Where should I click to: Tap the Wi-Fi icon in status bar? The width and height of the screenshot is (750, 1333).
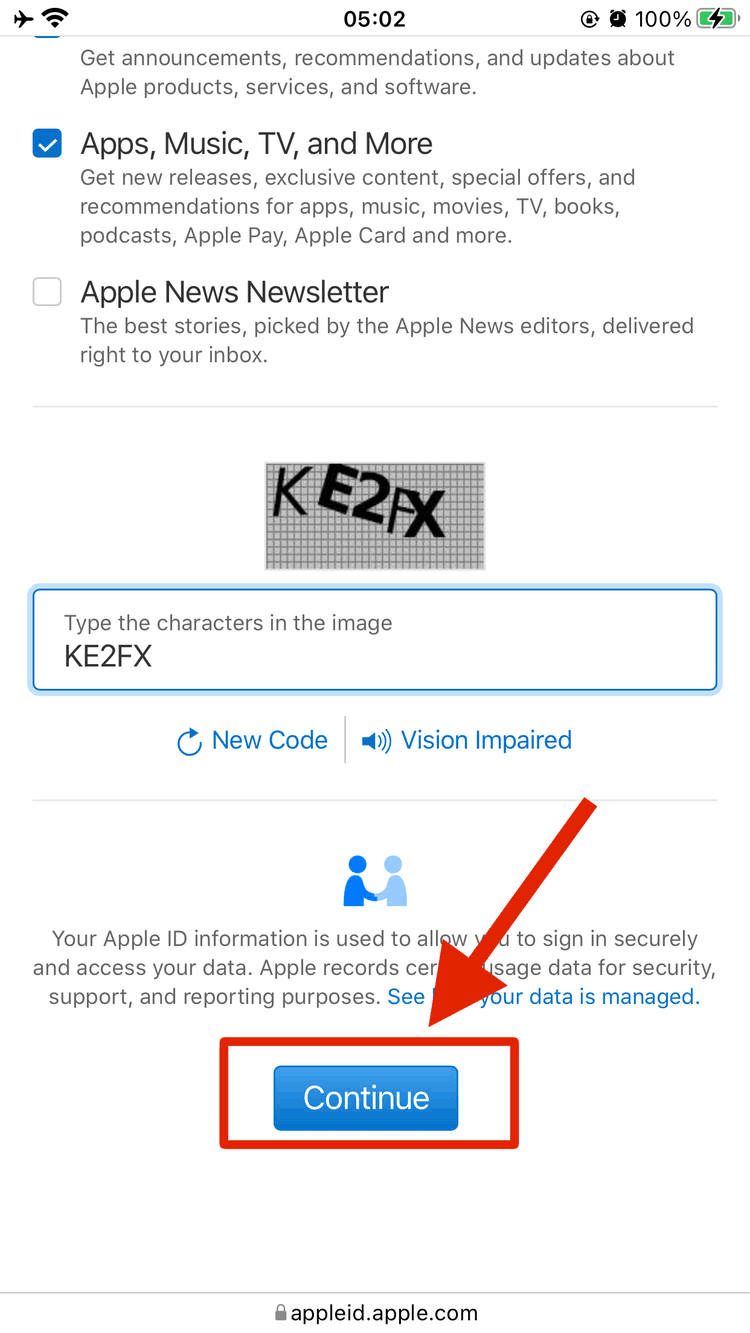pyautogui.click(x=56, y=18)
